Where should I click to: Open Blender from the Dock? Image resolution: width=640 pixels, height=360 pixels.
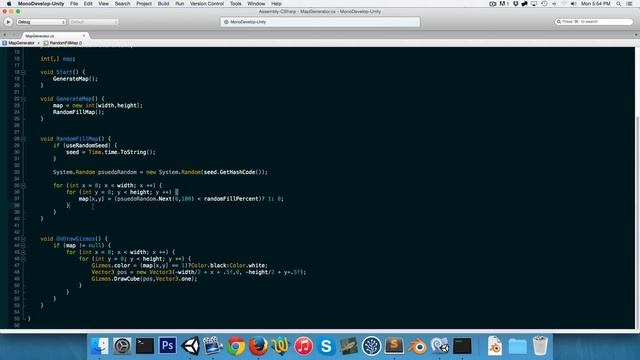point(417,346)
